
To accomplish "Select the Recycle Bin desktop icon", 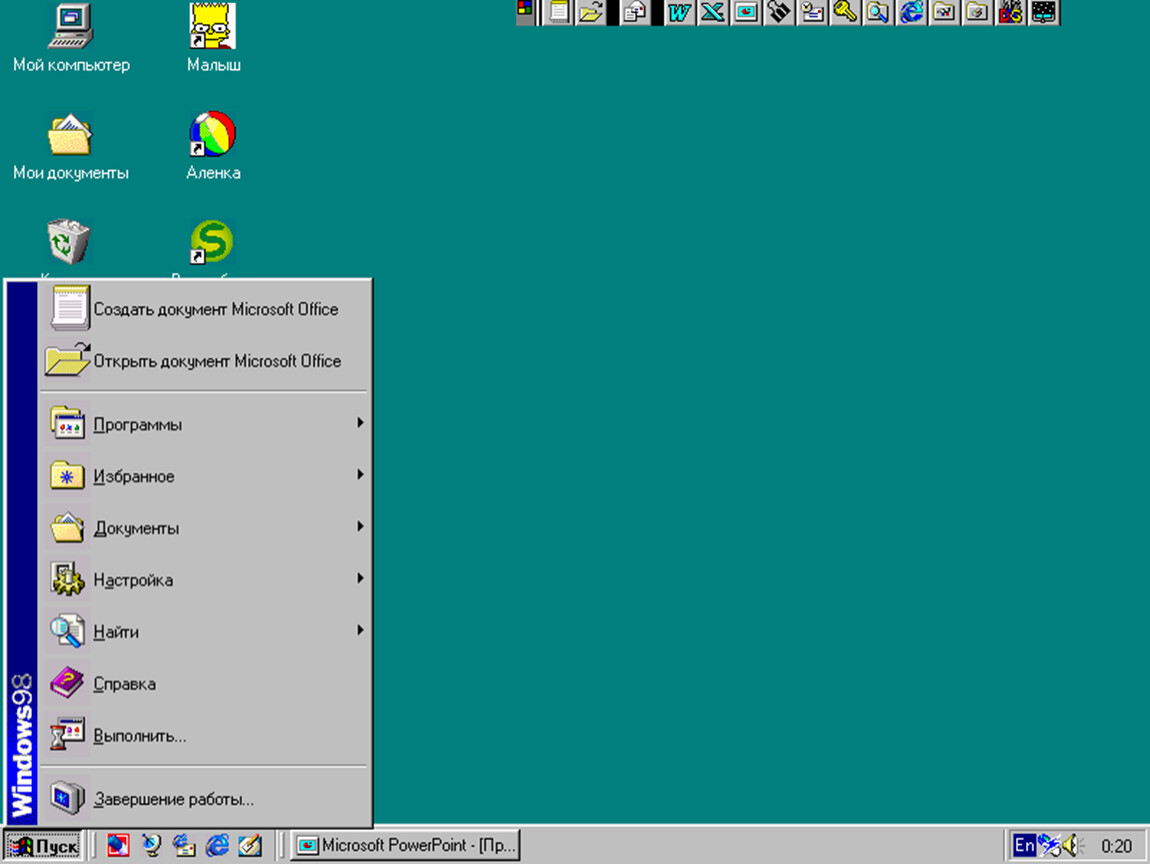I will point(69,242).
